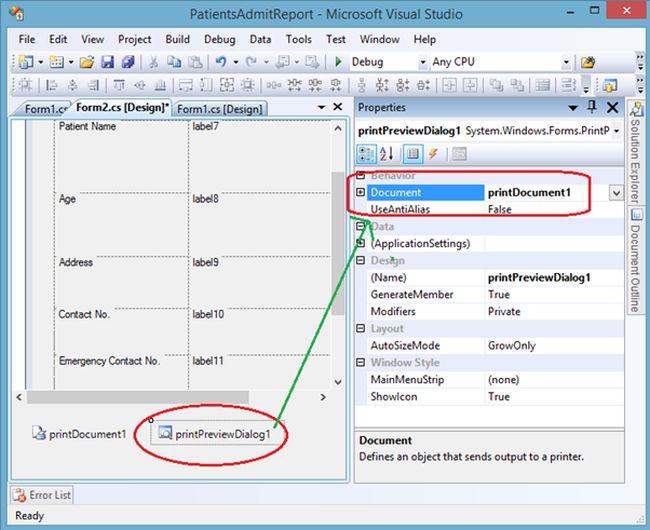Click the Bring to Front icon
Image resolution: width=650 pixels, height=530 pixels.
pyautogui.click(x=496, y=85)
